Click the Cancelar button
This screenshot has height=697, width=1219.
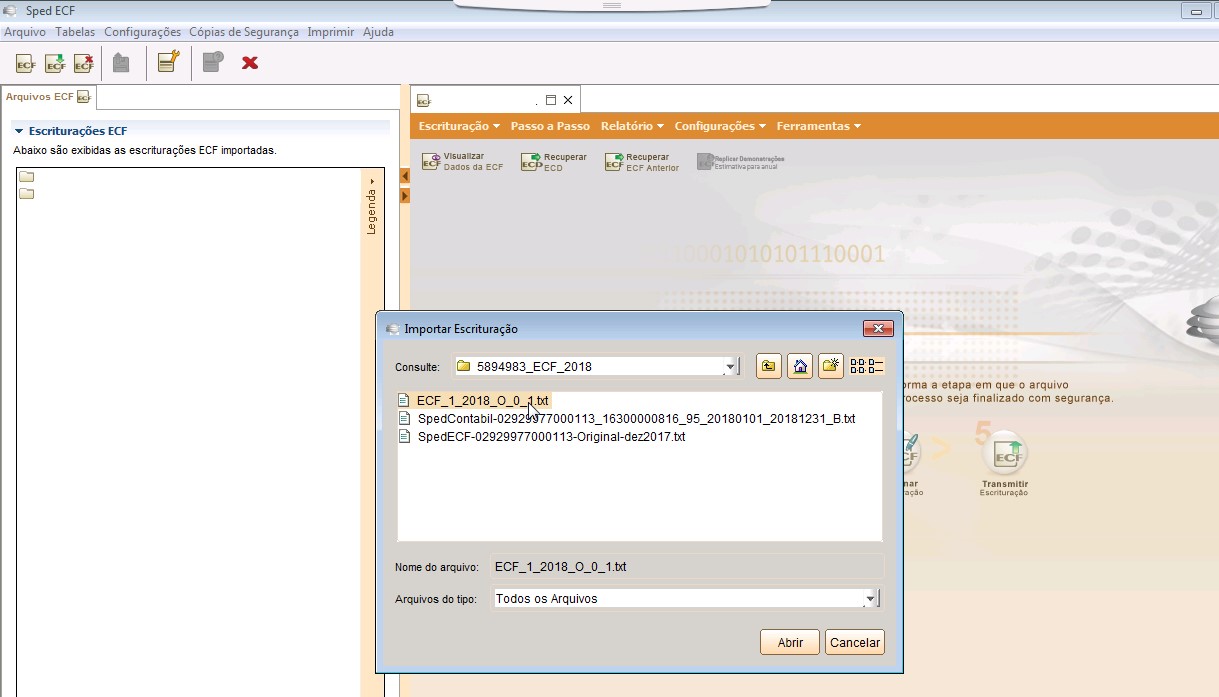pyautogui.click(x=855, y=642)
